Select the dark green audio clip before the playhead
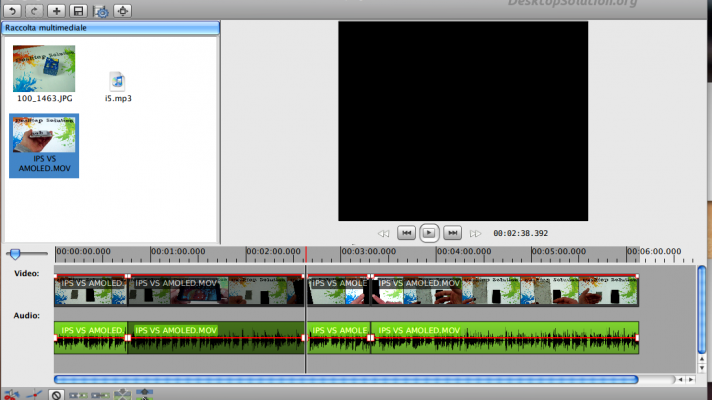 tap(216, 338)
